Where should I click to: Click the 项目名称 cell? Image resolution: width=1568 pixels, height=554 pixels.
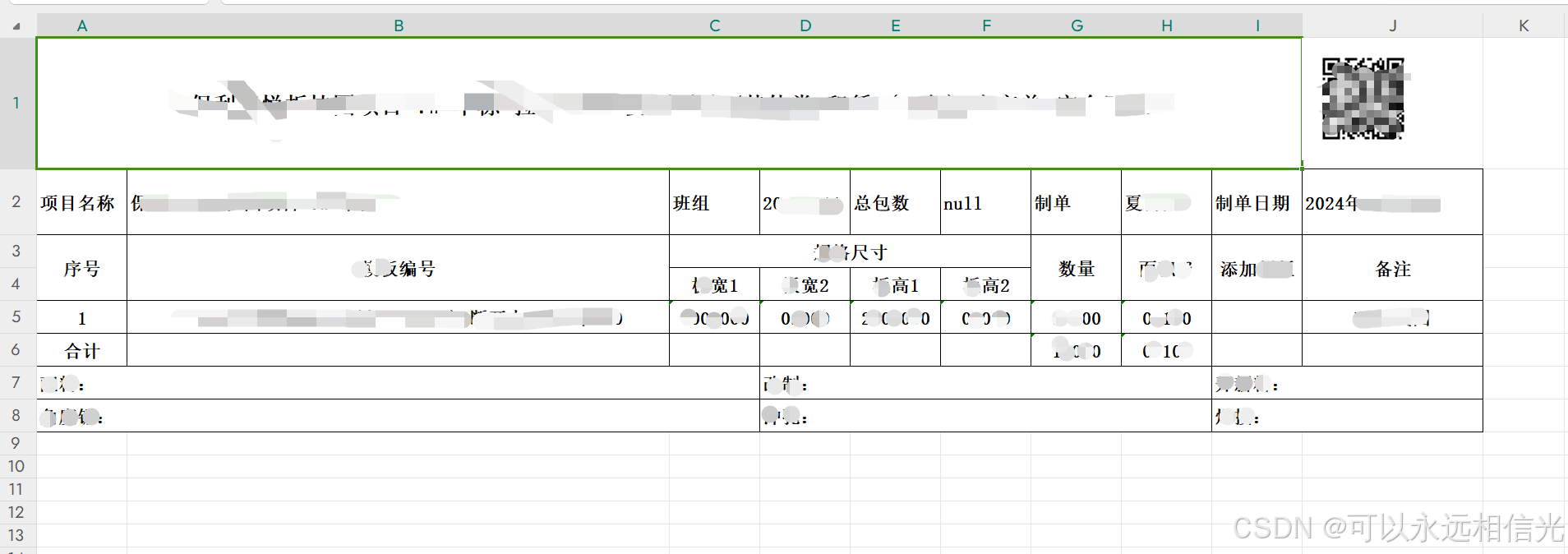(82, 202)
